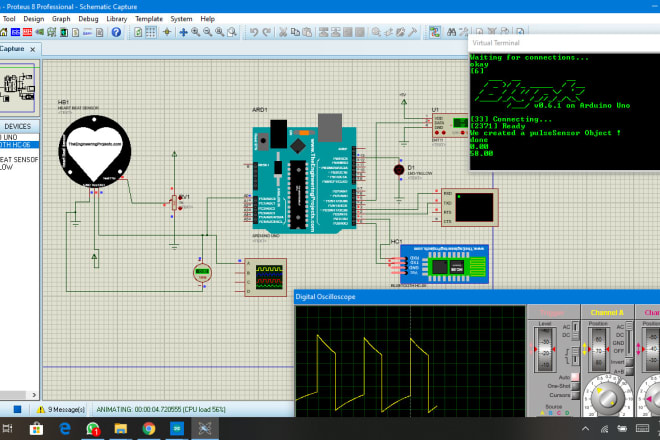Open the Template menu
This screenshot has height=440, width=660.
coord(149,19)
